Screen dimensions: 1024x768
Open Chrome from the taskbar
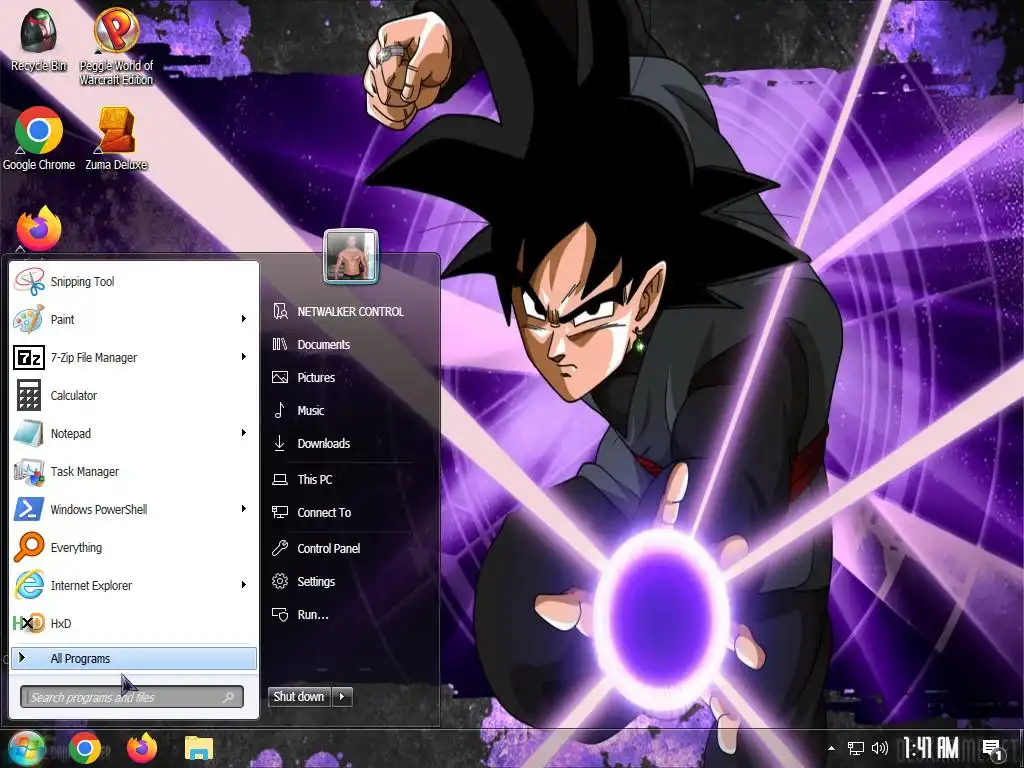click(x=85, y=748)
